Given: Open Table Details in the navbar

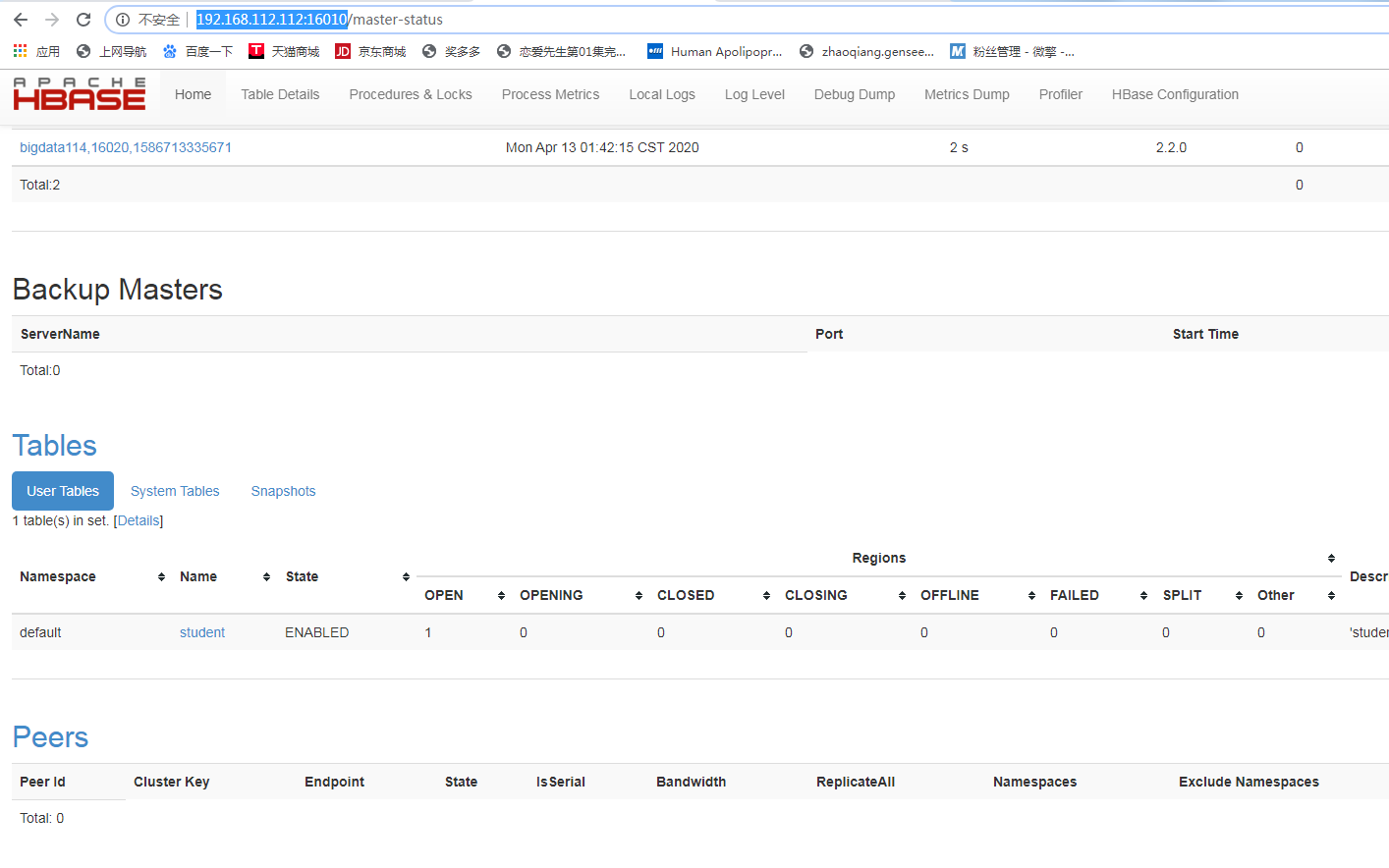Looking at the screenshot, I should [x=280, y=94].
